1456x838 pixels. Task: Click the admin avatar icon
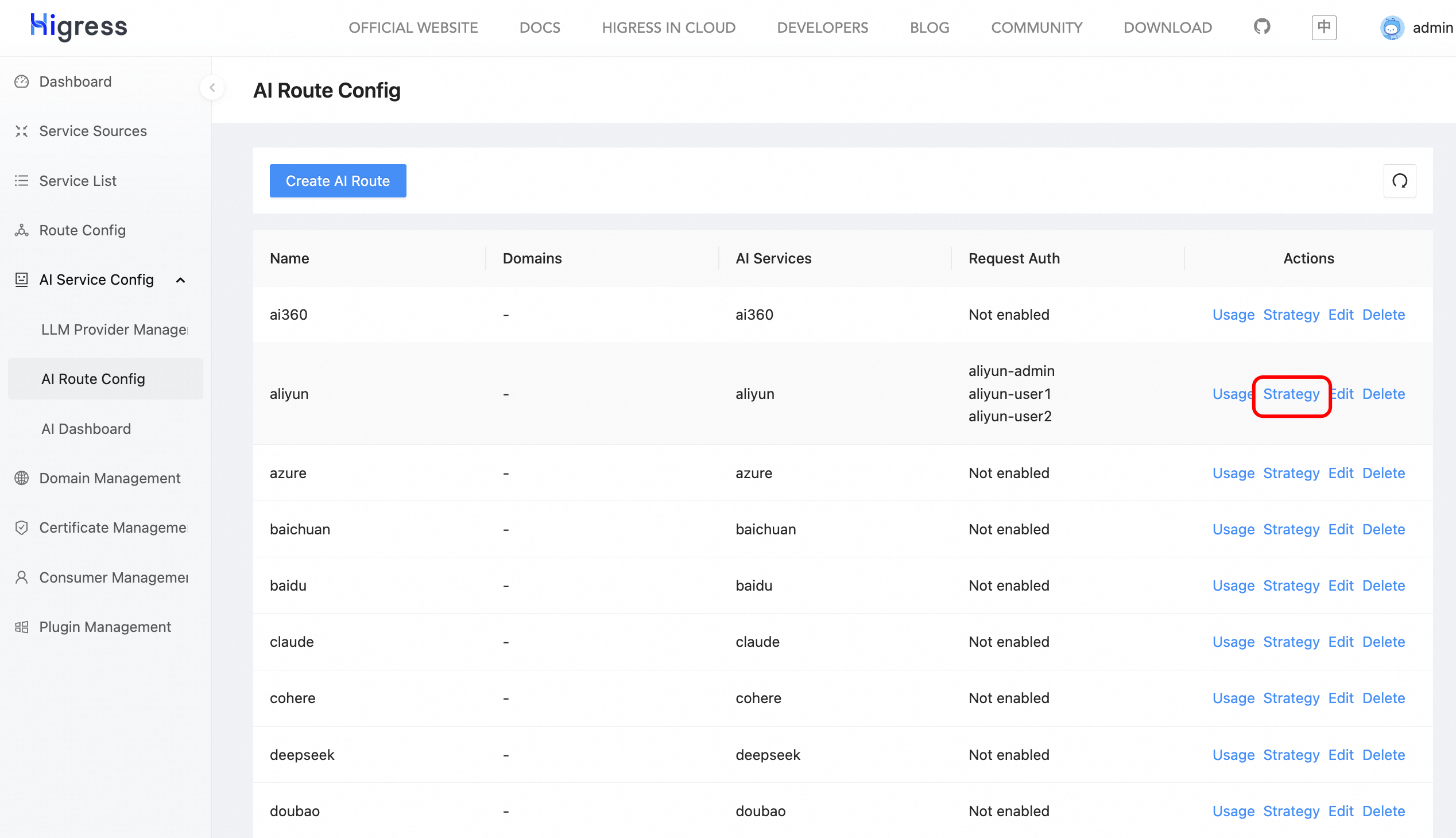click(1391, 28)
